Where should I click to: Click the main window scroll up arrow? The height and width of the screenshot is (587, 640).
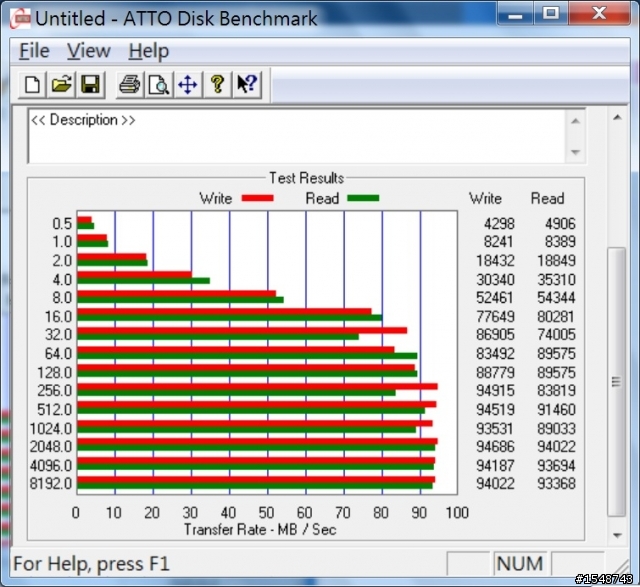(617, 118)
